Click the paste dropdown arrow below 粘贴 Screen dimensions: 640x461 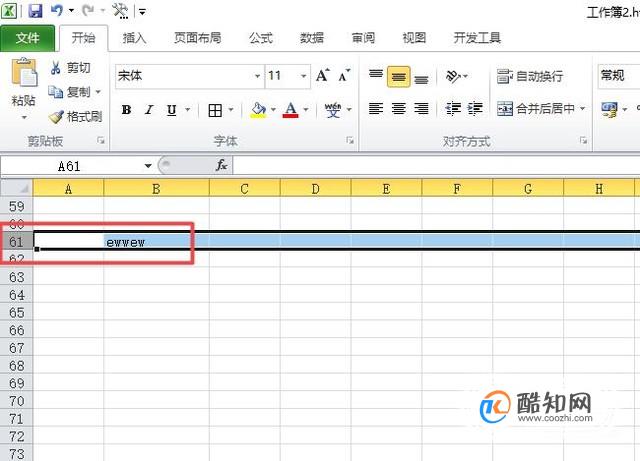(x=24, y=118)
